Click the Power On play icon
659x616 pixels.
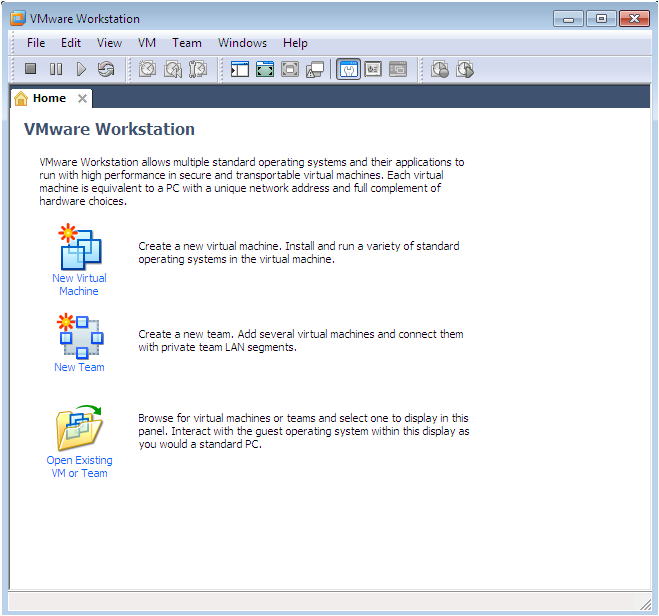click(81, 69)
